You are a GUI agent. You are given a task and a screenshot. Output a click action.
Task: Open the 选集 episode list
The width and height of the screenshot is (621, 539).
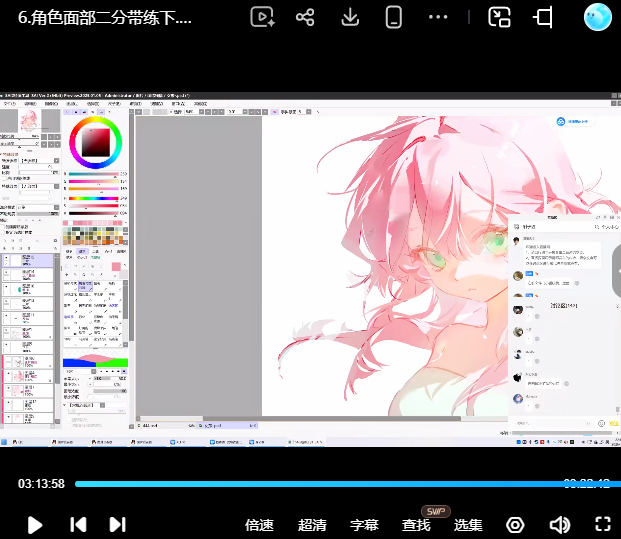click(x=468, y=525)
